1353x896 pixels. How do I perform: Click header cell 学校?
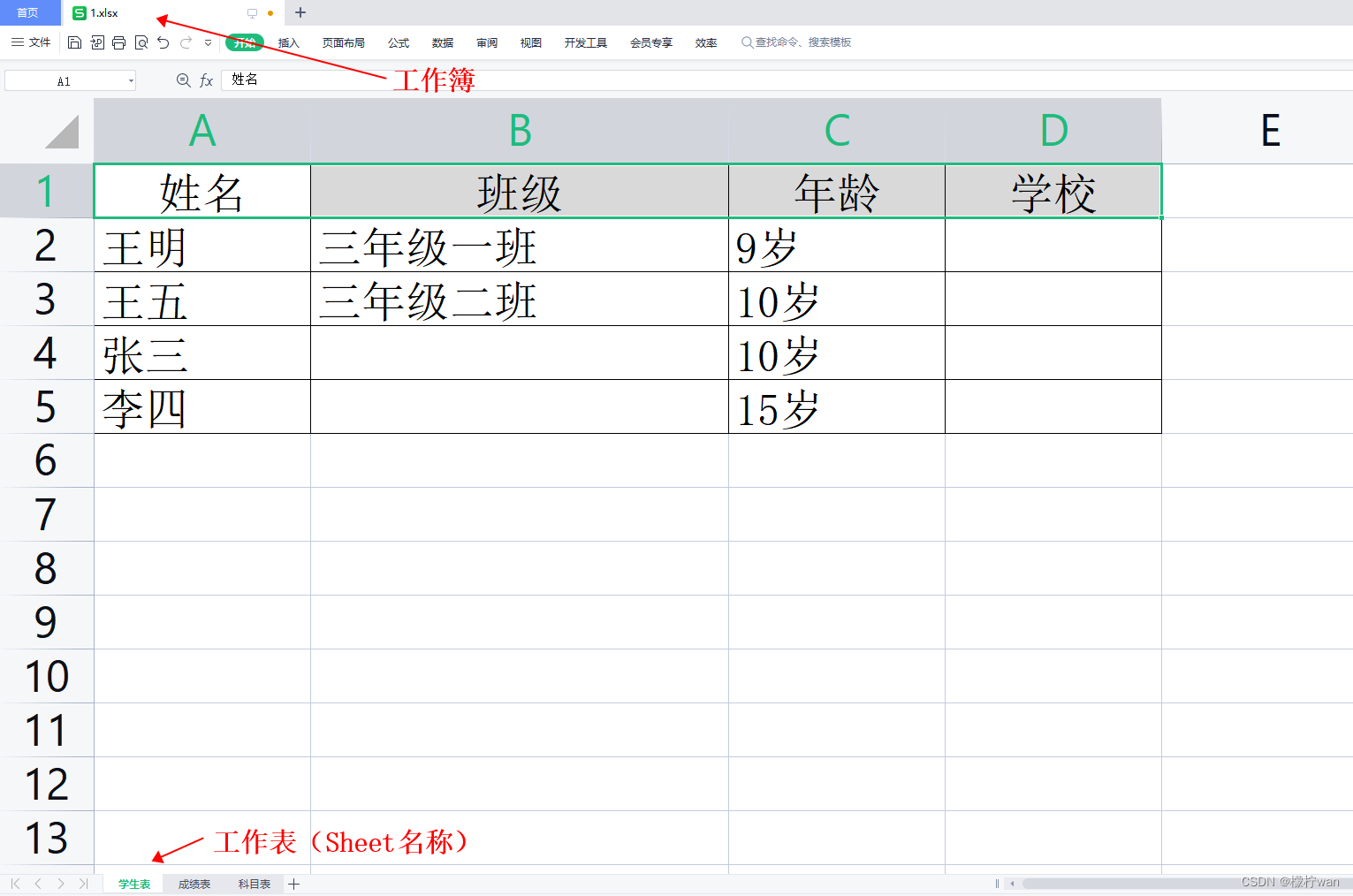pos(1053,191)
